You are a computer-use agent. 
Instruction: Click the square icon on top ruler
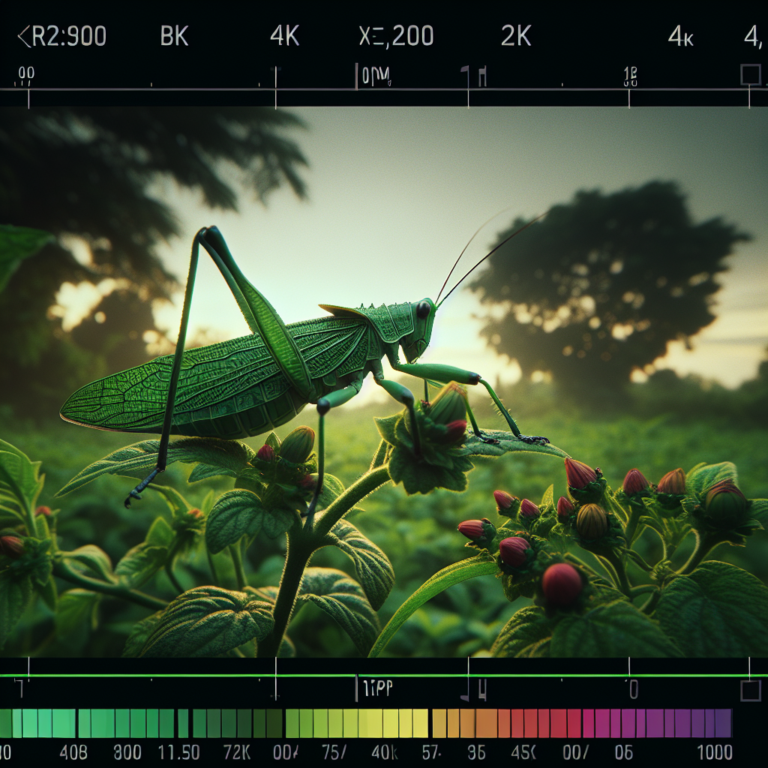(750, 75)
